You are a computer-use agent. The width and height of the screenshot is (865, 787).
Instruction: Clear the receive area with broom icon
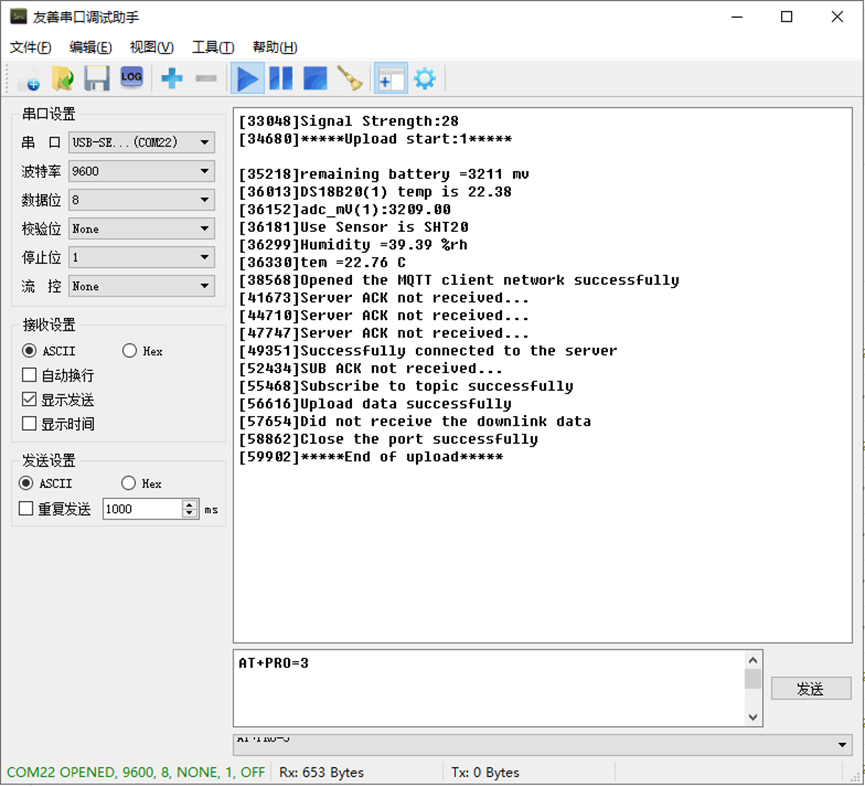point(350,78)
